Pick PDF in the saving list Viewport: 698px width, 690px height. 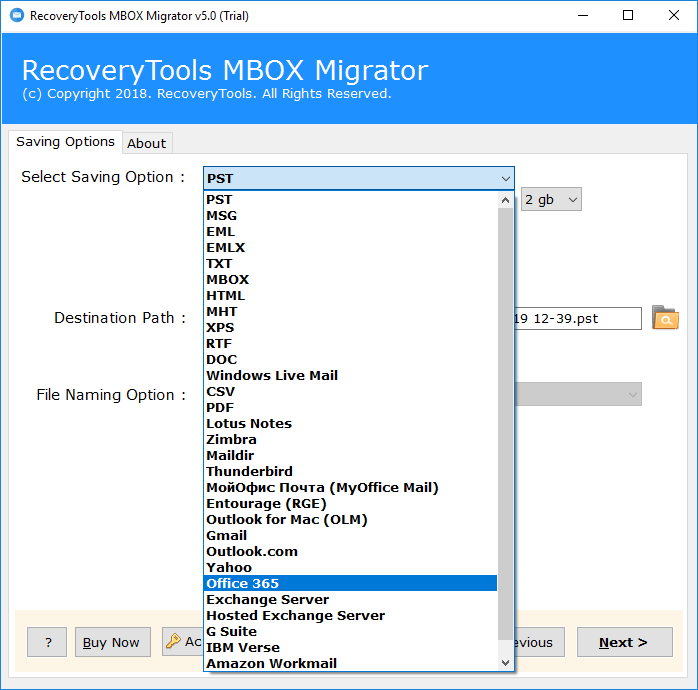350,408
